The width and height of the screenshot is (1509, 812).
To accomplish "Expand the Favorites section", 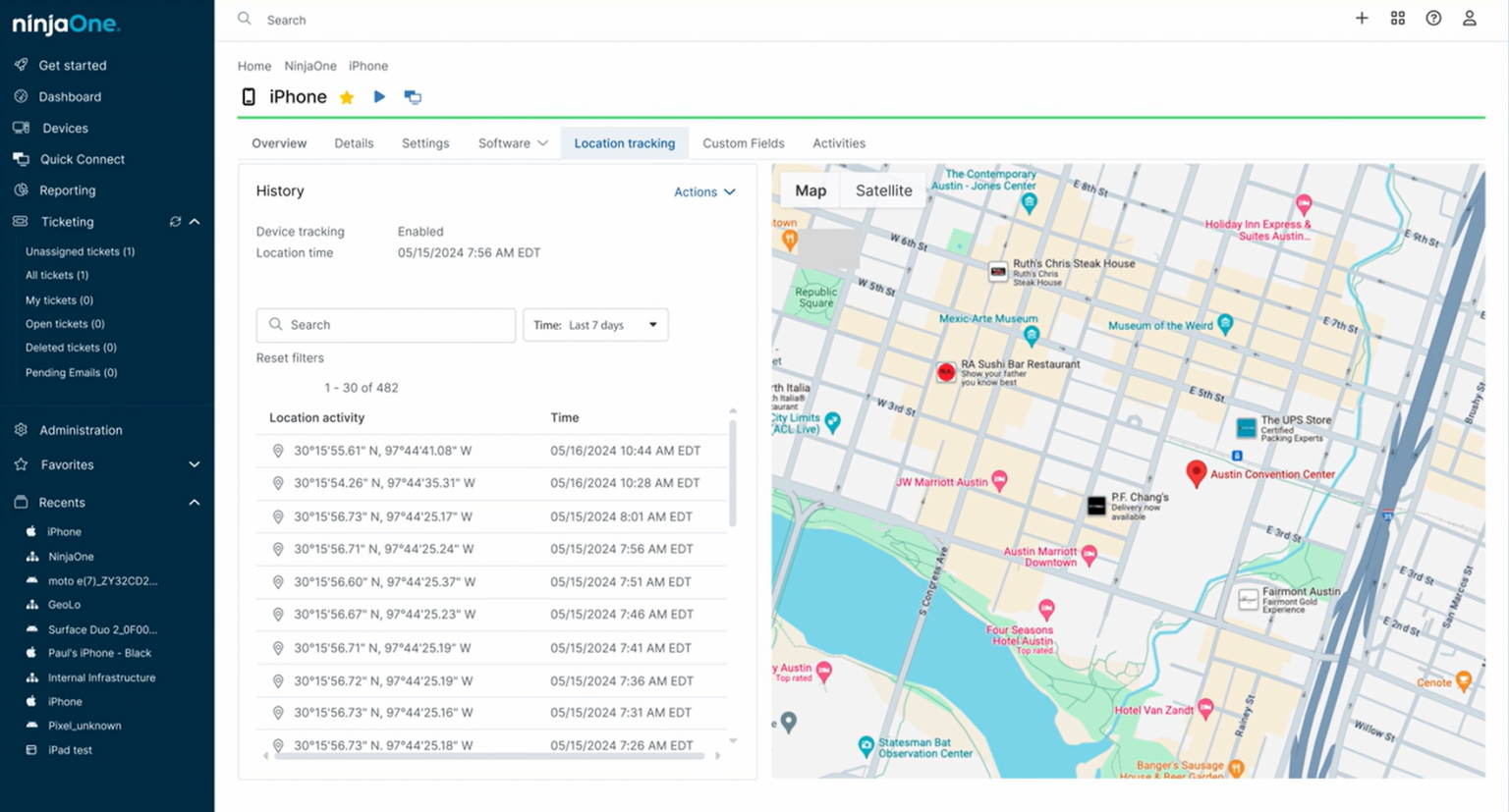I will (x=194, y=464).
